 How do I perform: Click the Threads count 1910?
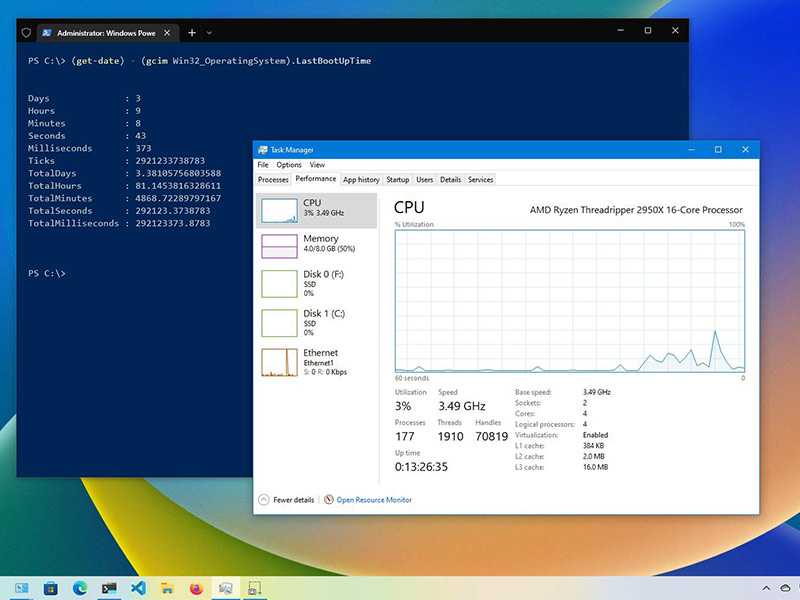[x=450, y=436]
